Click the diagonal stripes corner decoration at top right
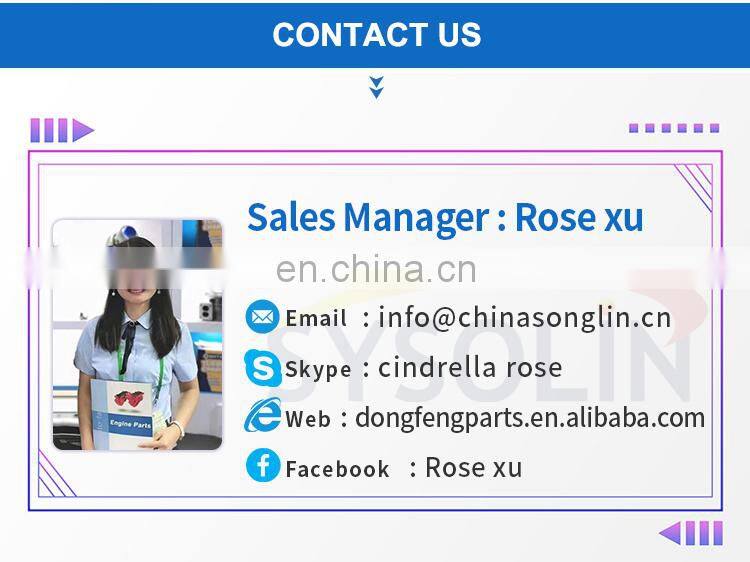The height and width of the screenshot is (562, 750). point(694,187)
